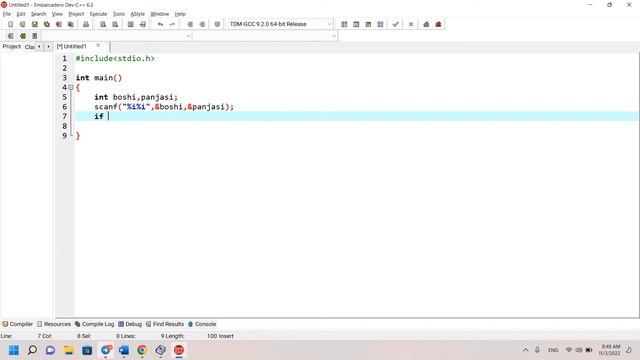
Task: Open the Project menu
Action: pyautogui.click(x=76, y=14)
